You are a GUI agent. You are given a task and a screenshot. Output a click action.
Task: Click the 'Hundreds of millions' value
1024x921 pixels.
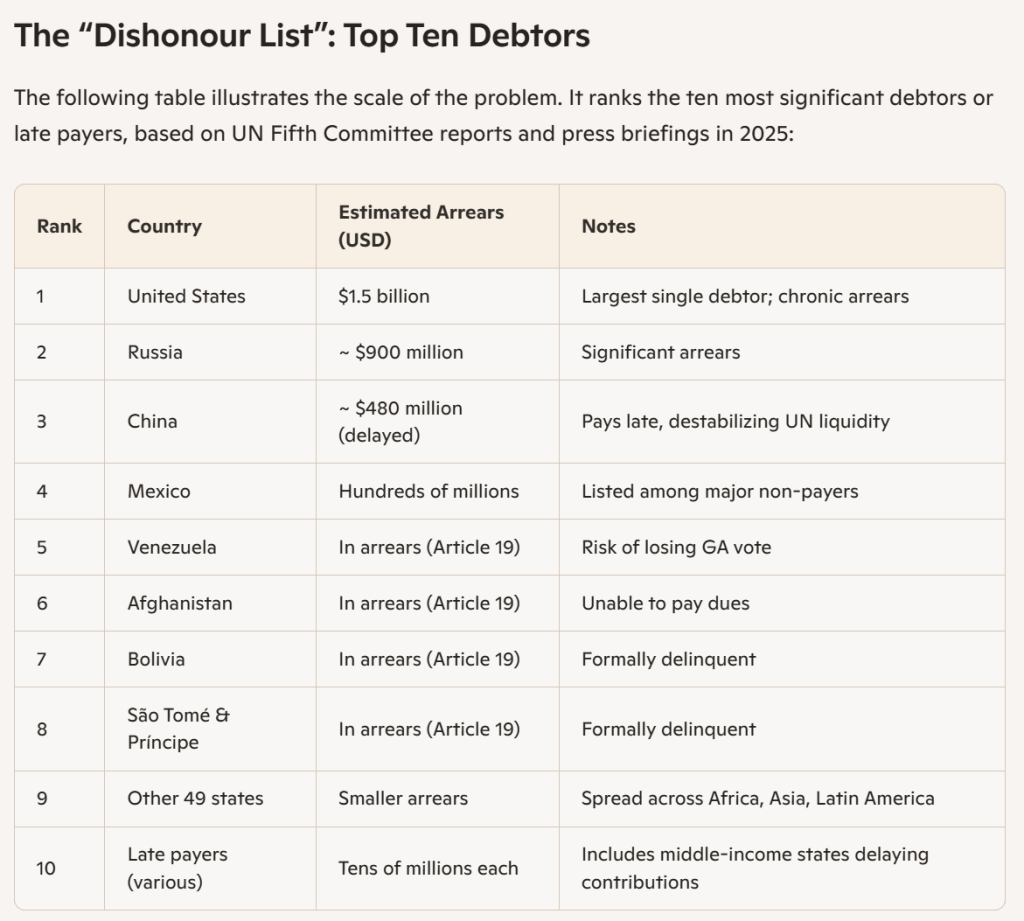pyautogui.click(x=428, y=491)
